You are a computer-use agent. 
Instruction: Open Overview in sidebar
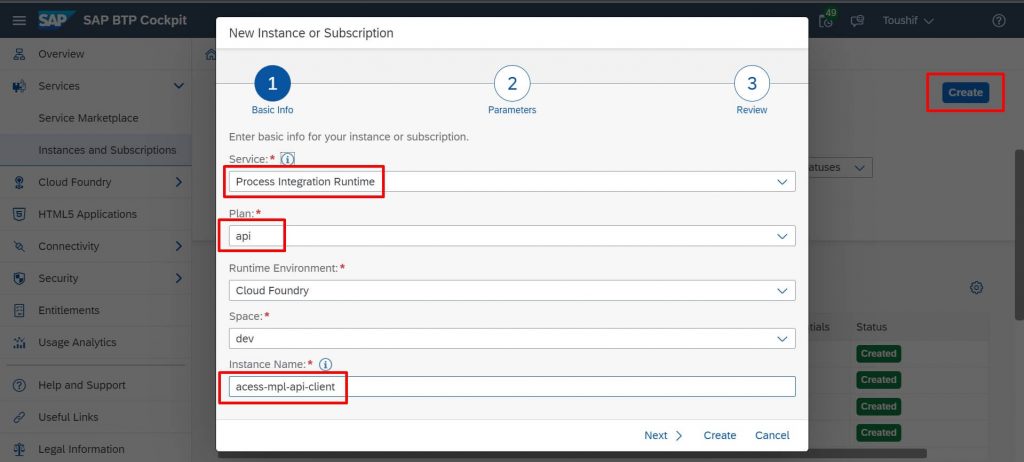61,54
